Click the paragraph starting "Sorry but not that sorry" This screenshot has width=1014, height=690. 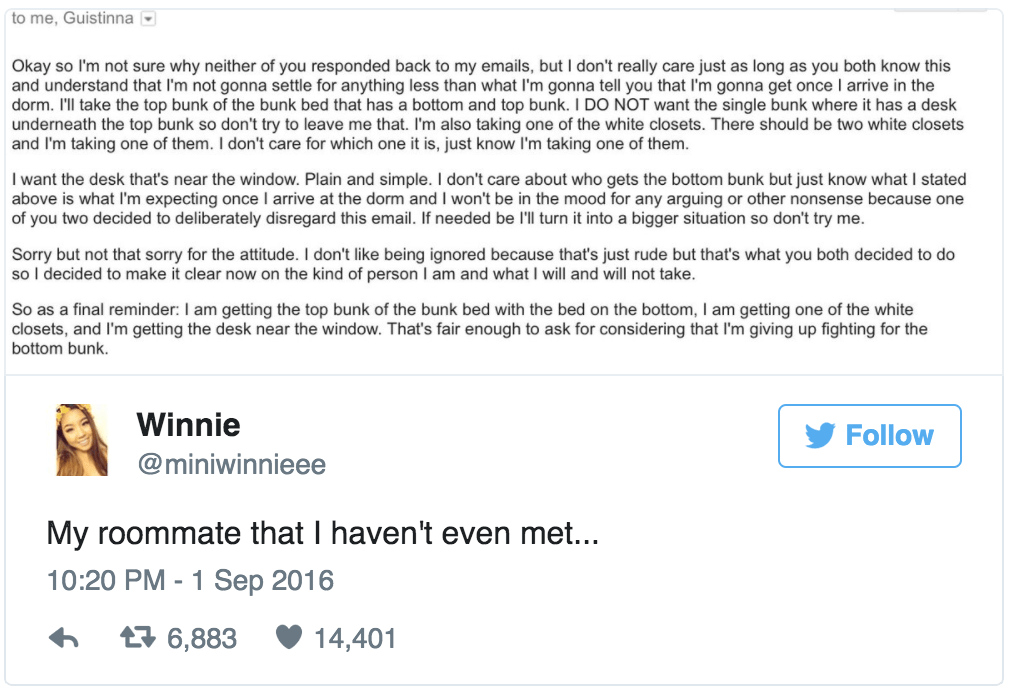(483, 264)
